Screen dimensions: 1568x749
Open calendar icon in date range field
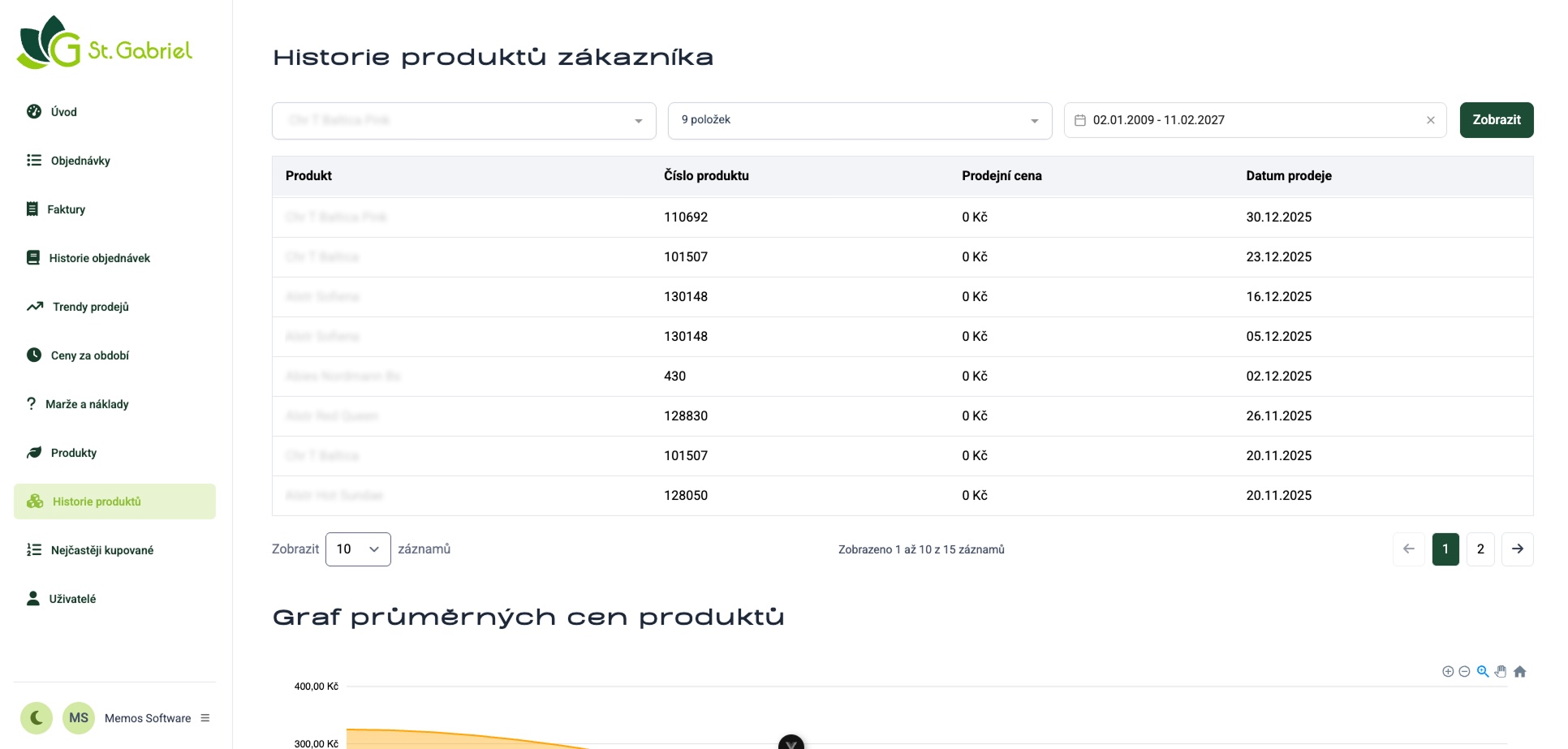click(x=1080, y=120)
